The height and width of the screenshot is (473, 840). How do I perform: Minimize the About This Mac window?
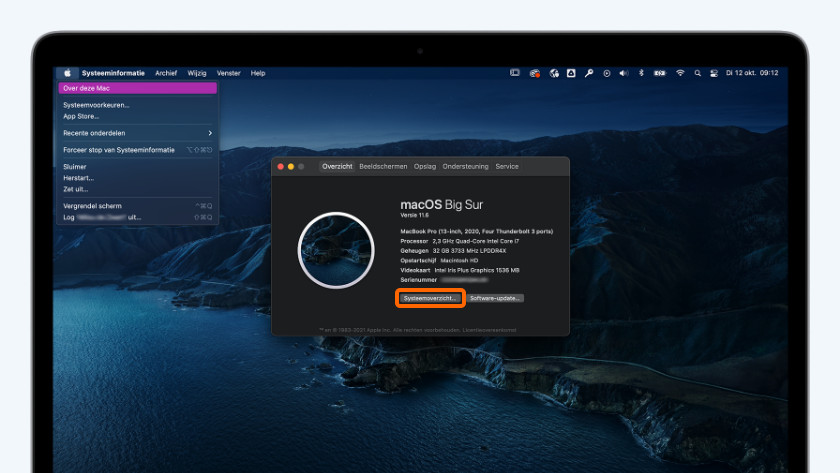[x=291, y=167]
